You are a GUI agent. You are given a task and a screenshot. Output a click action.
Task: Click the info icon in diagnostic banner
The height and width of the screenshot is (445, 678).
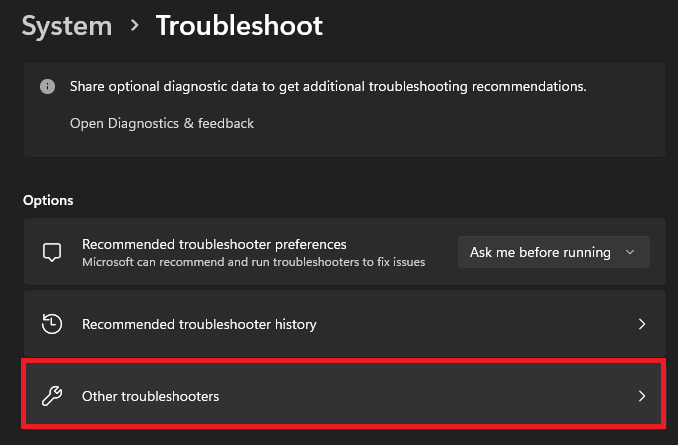point(47,87)
